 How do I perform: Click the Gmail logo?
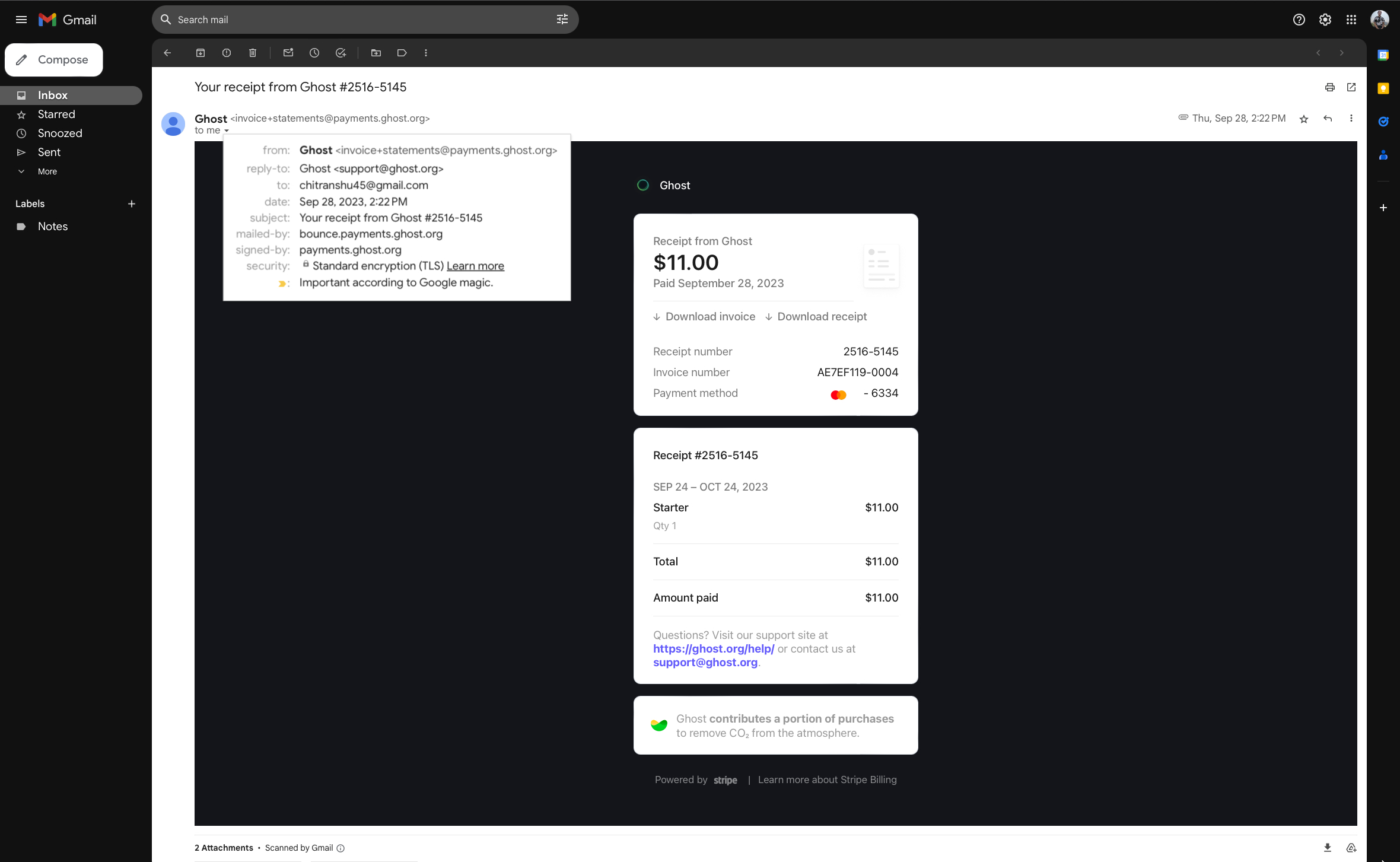[68, 20]
